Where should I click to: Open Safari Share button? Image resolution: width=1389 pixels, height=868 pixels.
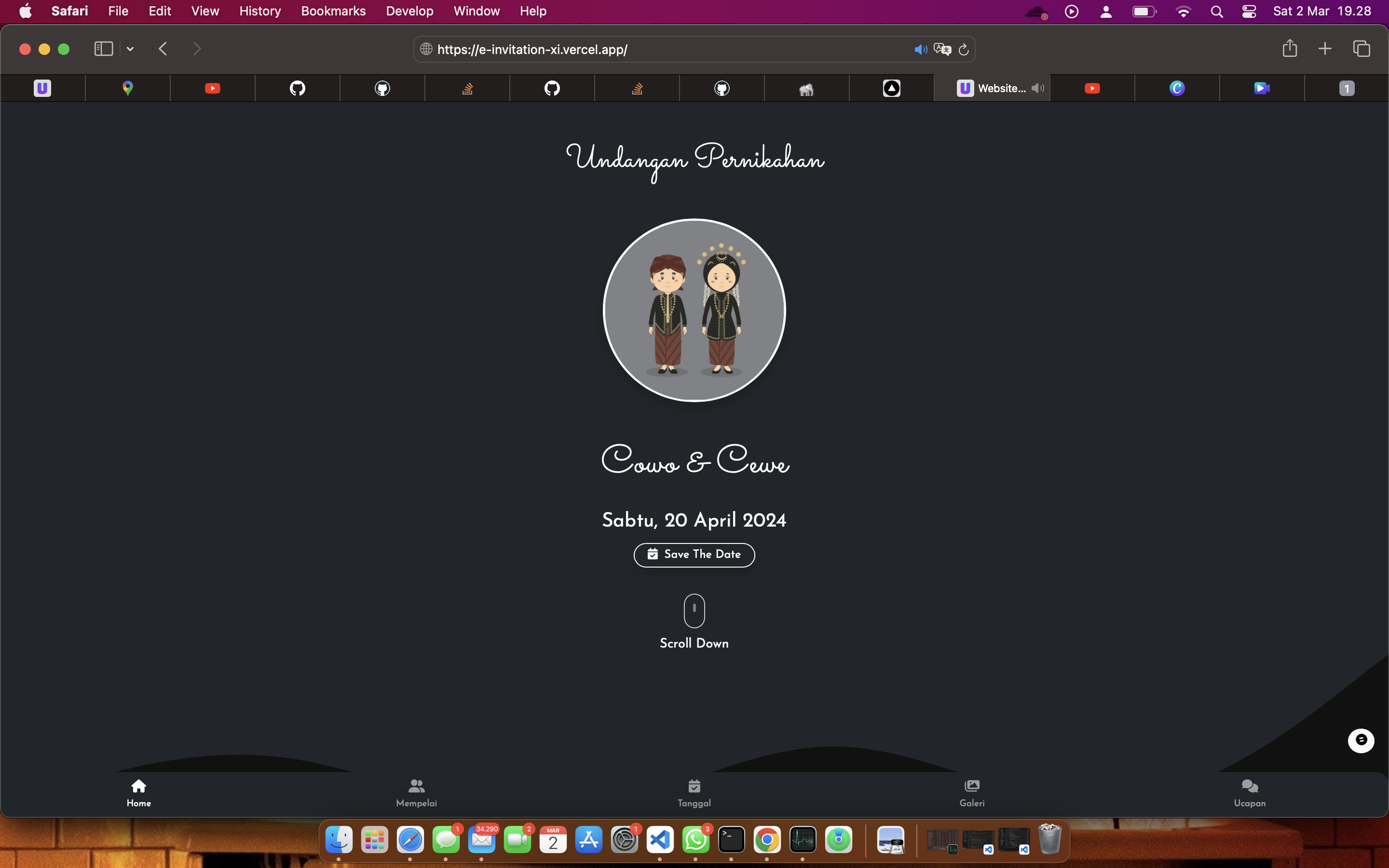(x=1290, y=49)
